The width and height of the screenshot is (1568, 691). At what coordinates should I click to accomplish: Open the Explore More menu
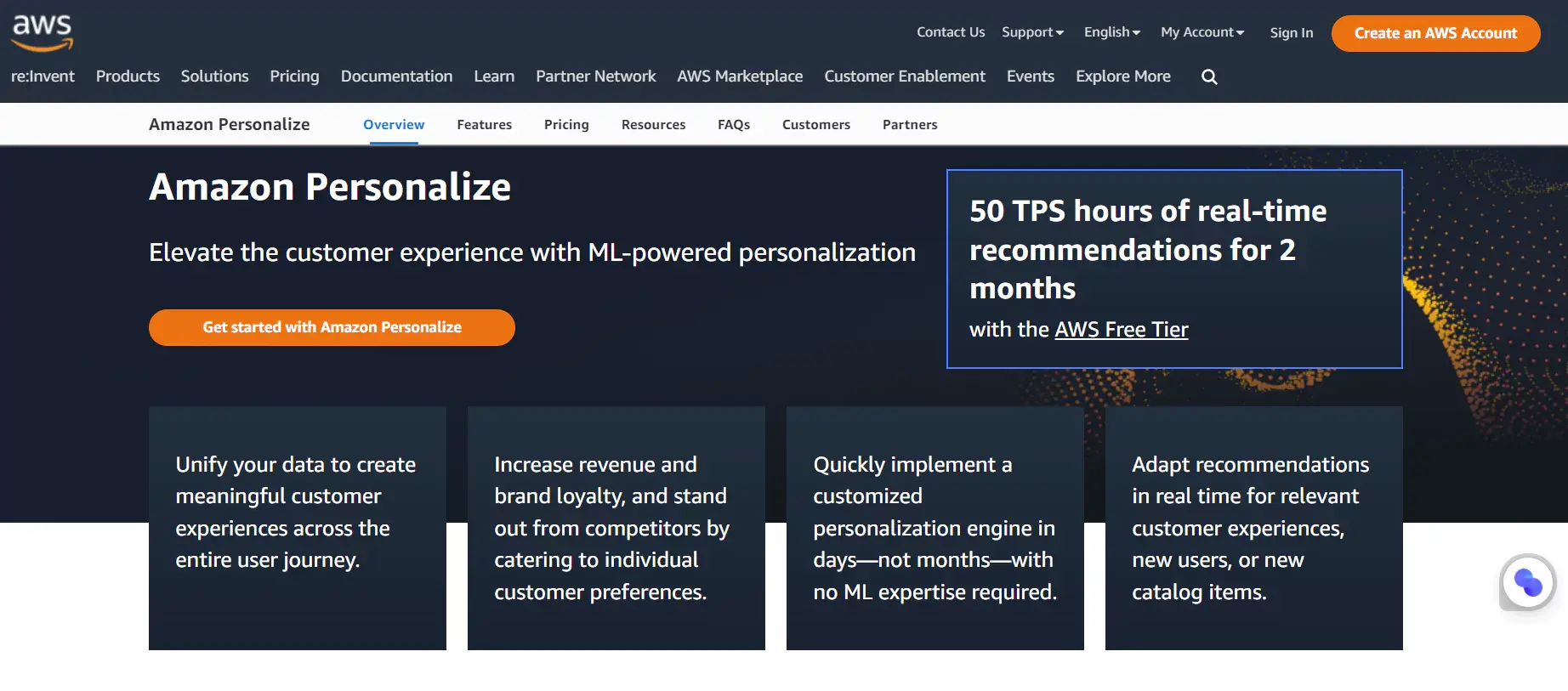click(1122, 76)
